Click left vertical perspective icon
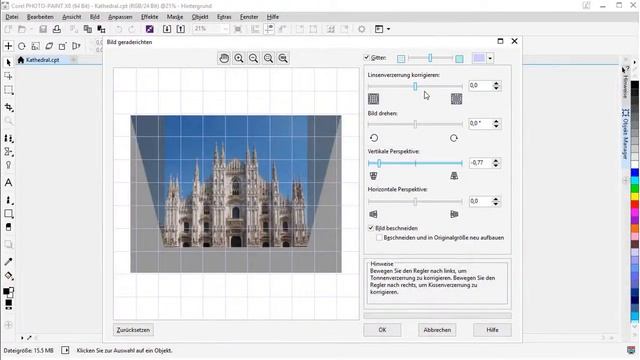Viewport: 640px width, 360px height. pyautogui.click(x=373, y=176)
